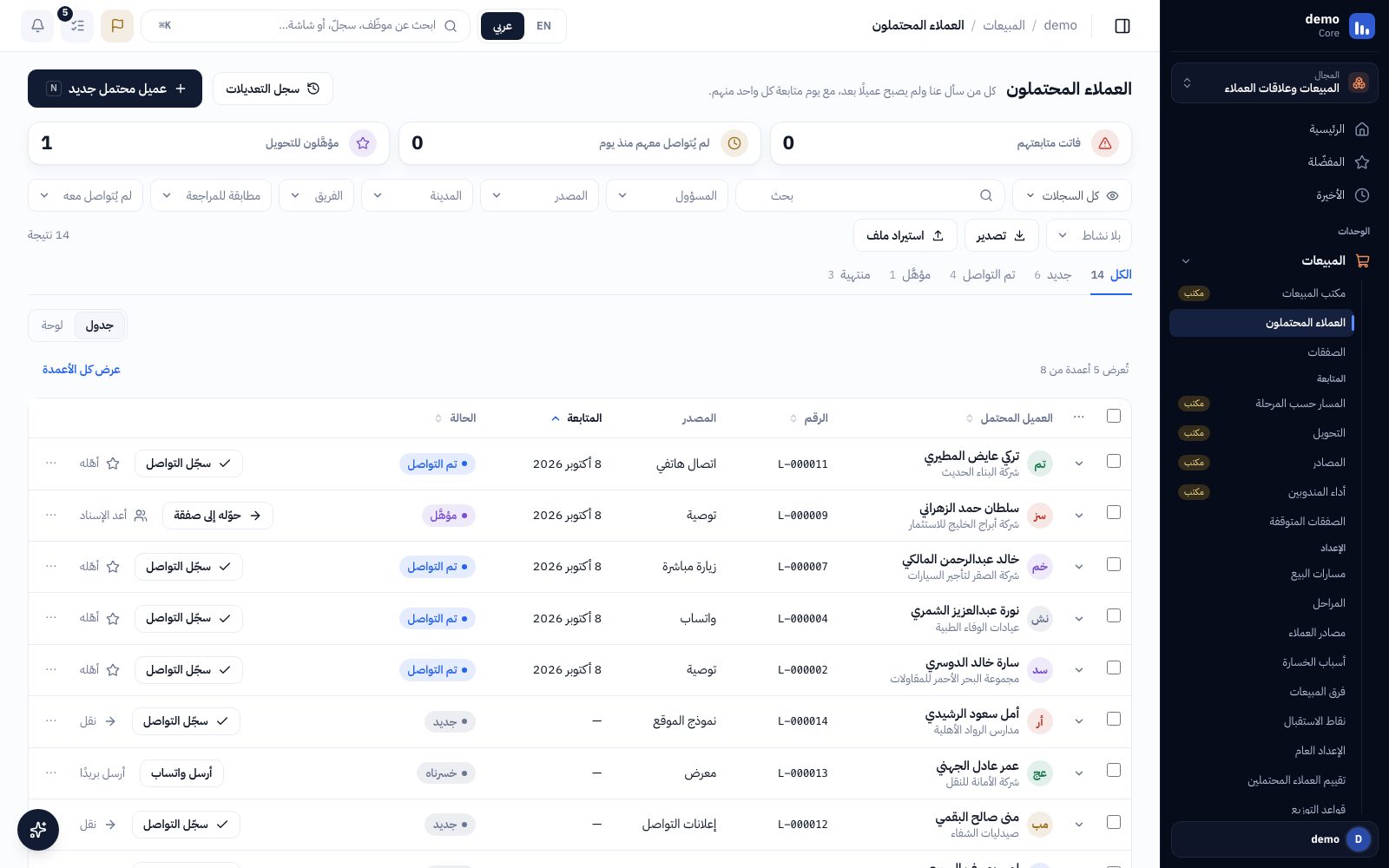Select the منتهية tab
Viewport: 1389px width, 868px height.
click(x=849, y=275)
